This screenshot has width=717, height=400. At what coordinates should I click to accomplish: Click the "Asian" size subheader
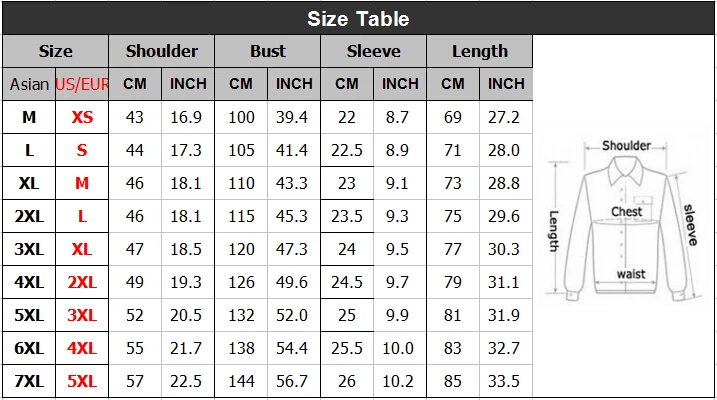click(29, 84)
